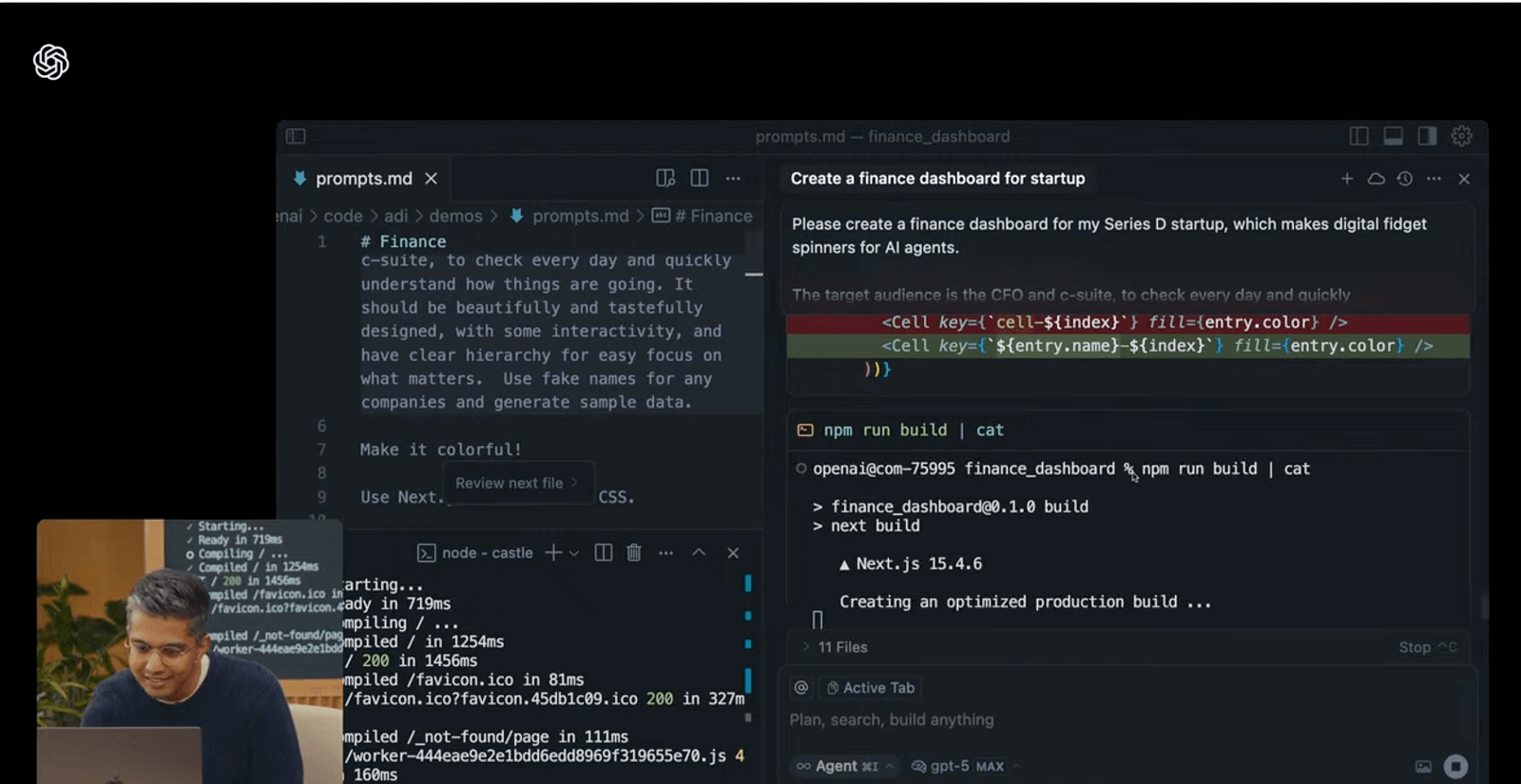The image size is (1521, 784).
Task: Kill terminal with trash icon
Action: click(x=634, y=552)
